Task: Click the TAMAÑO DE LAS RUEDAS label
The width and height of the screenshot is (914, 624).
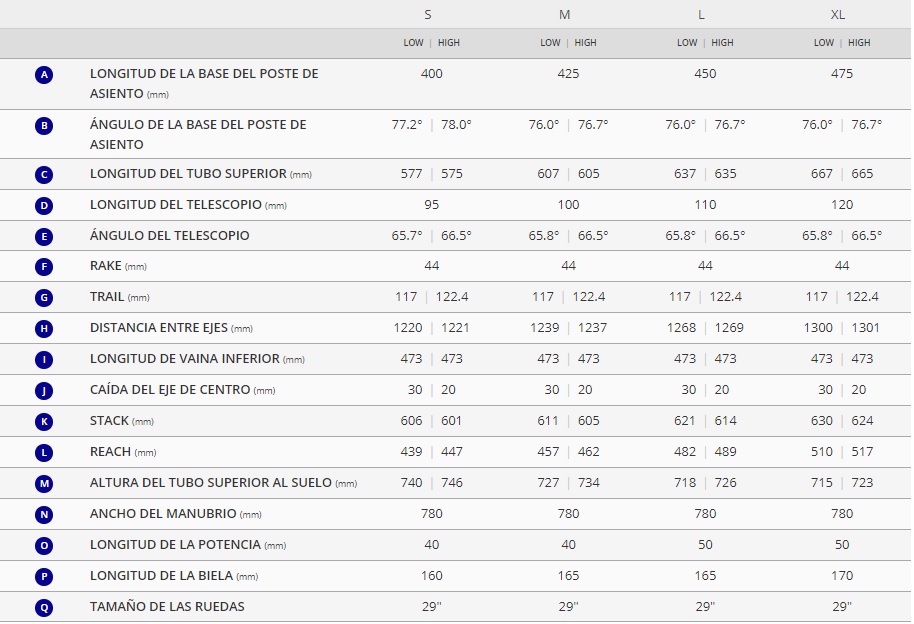Action: 167,607
